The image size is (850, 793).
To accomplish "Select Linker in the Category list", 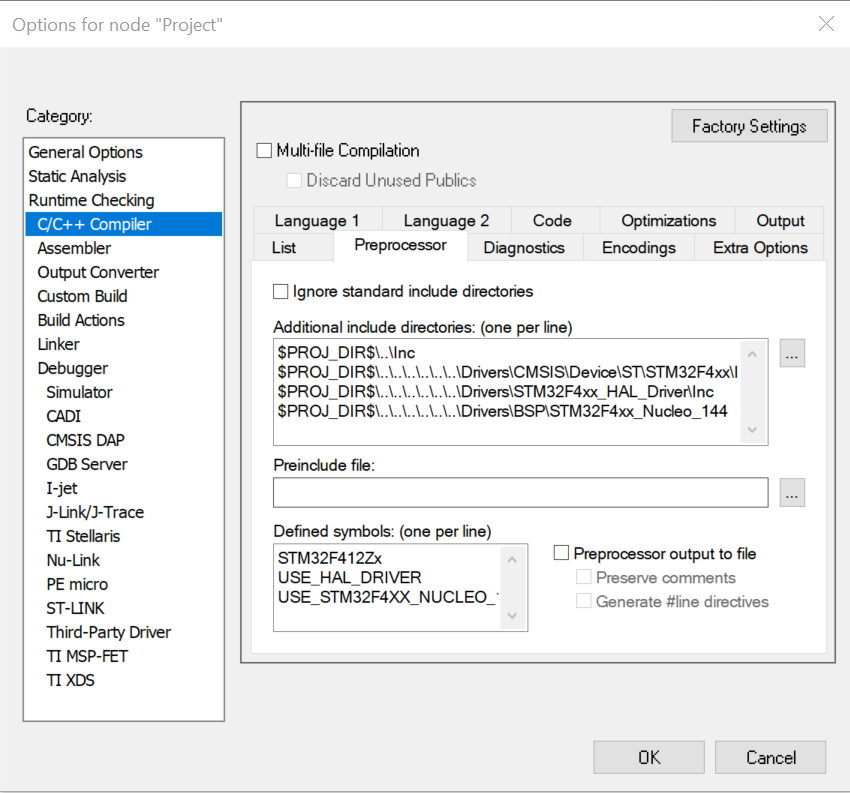I will (x=58, y=344).
